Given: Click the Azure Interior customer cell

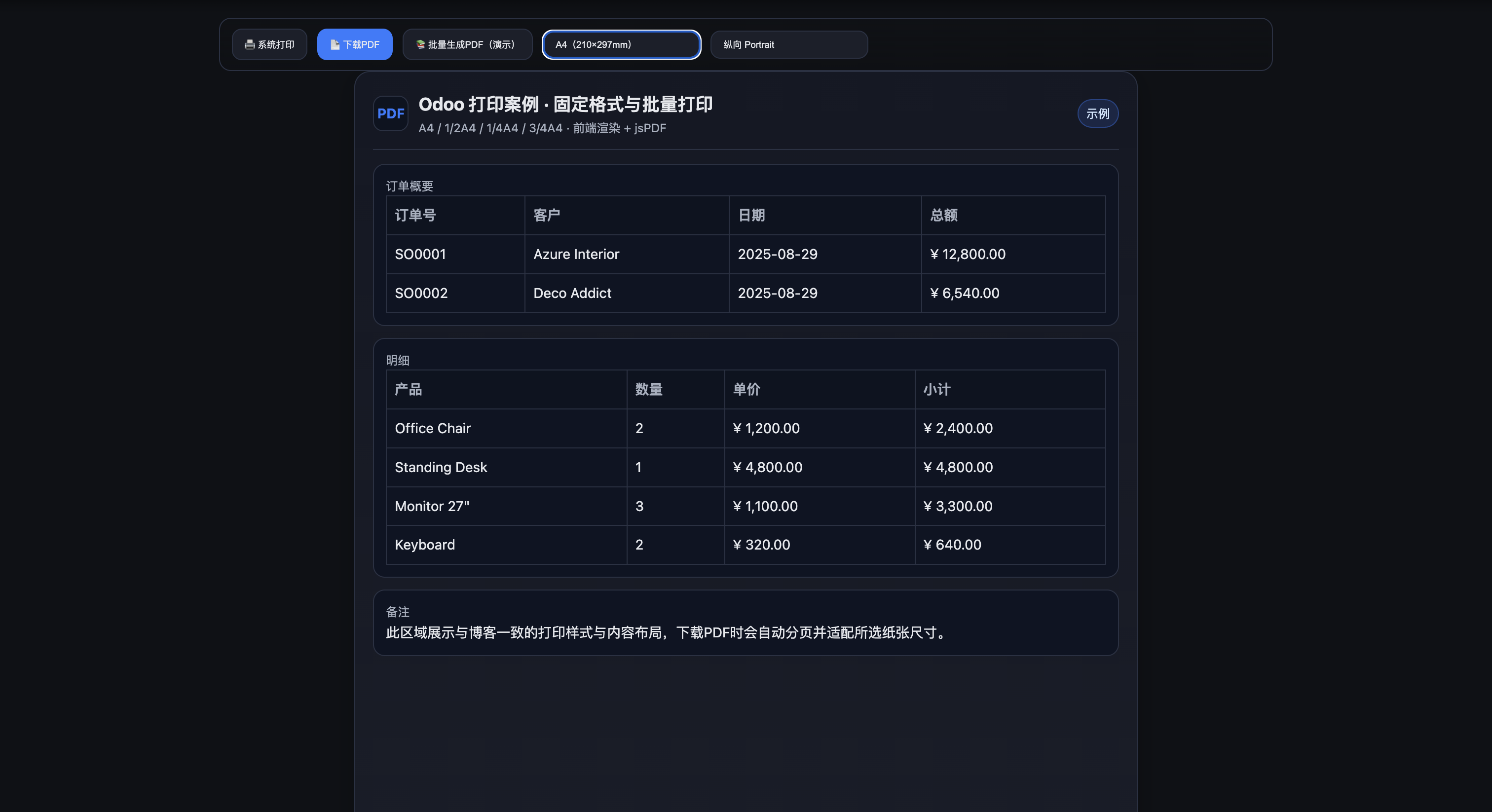Looking at the screenshot, I should tap(576, 254).
